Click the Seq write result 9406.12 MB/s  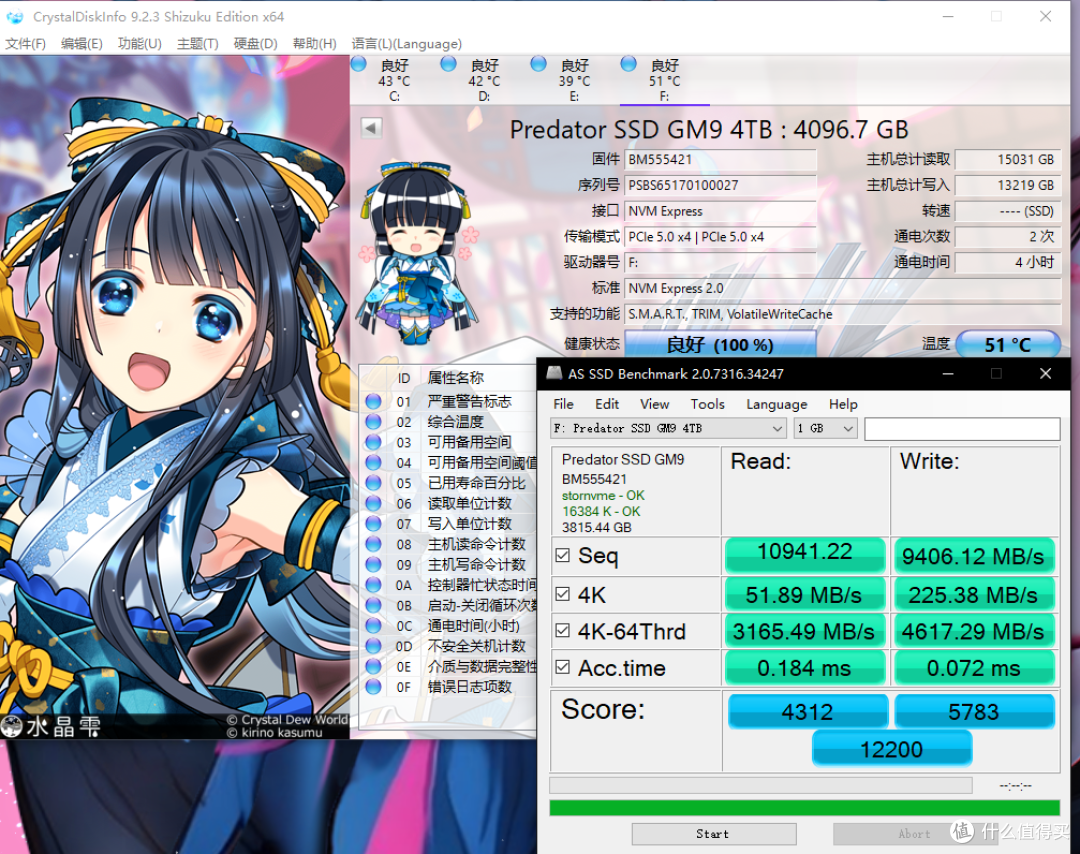[x=974, y=555]
